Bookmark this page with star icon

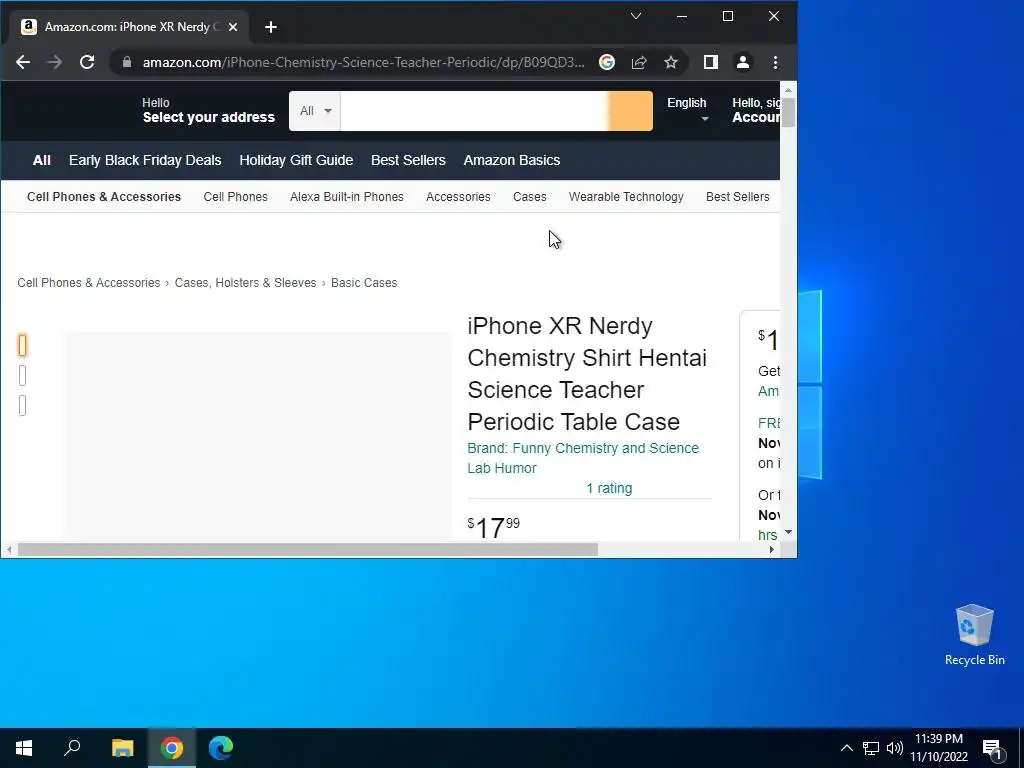point(671,62)
